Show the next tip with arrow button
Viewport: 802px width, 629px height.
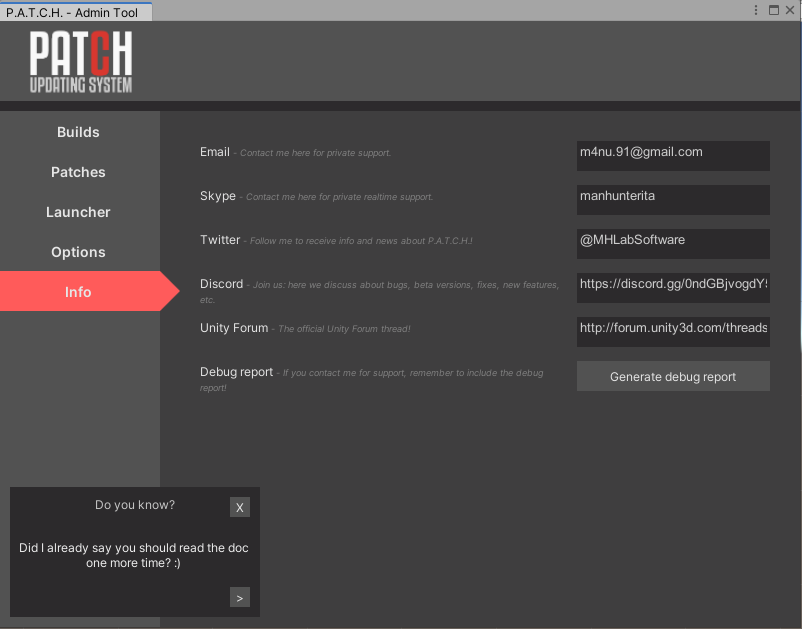pyautogui.click(x=239, y=597)
